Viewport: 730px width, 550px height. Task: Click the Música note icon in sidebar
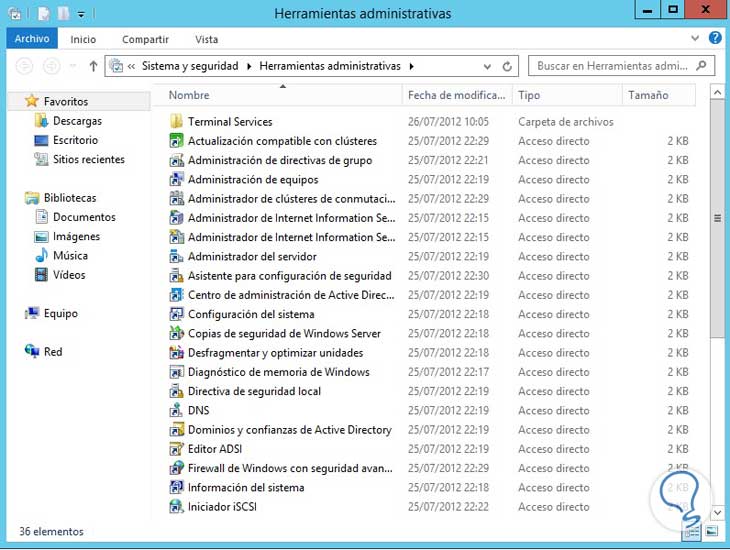[41, 255]
